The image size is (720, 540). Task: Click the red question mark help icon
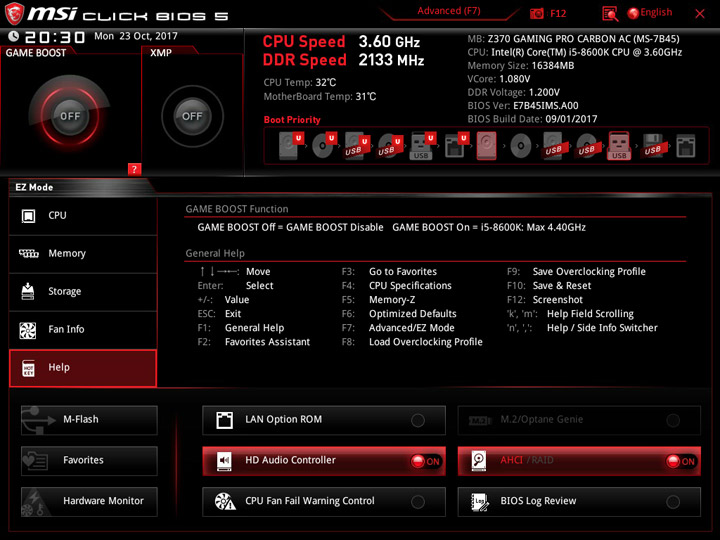click(134, 169)
